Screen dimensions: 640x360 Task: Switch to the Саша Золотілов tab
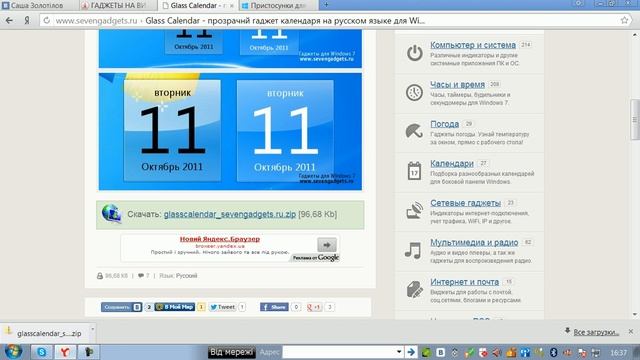37,5
